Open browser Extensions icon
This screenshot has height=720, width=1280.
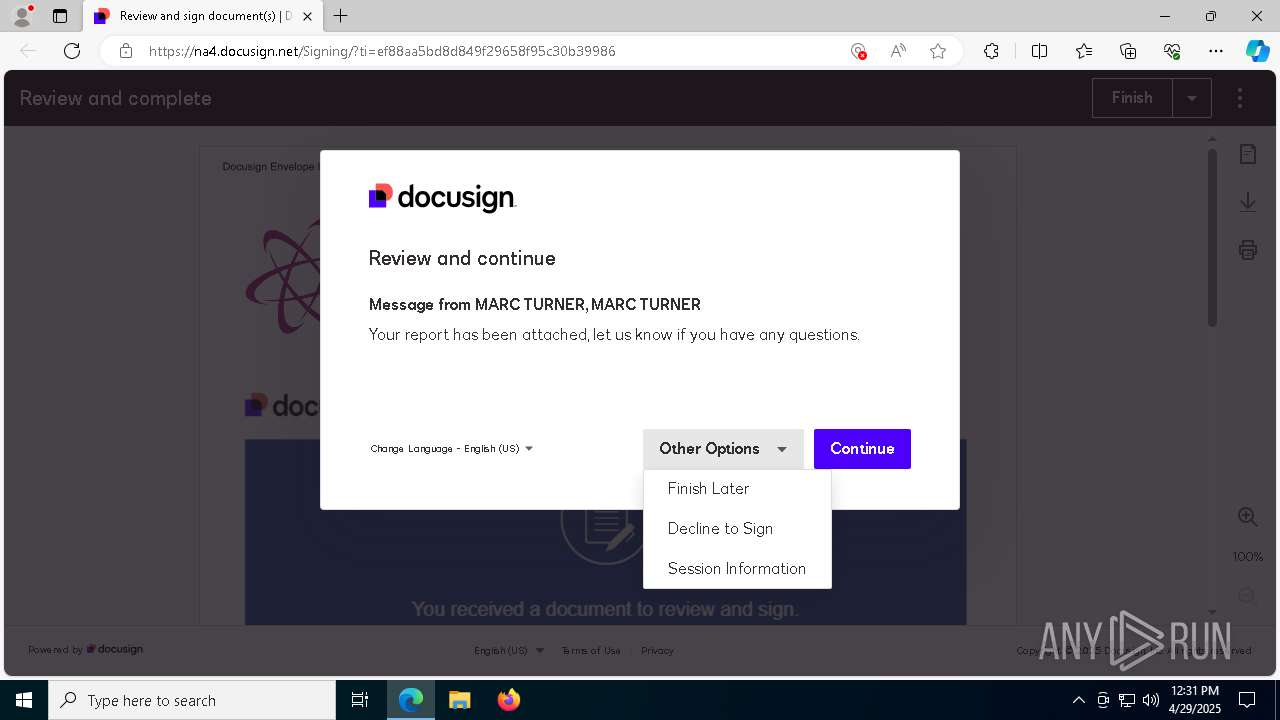[991, 51]
